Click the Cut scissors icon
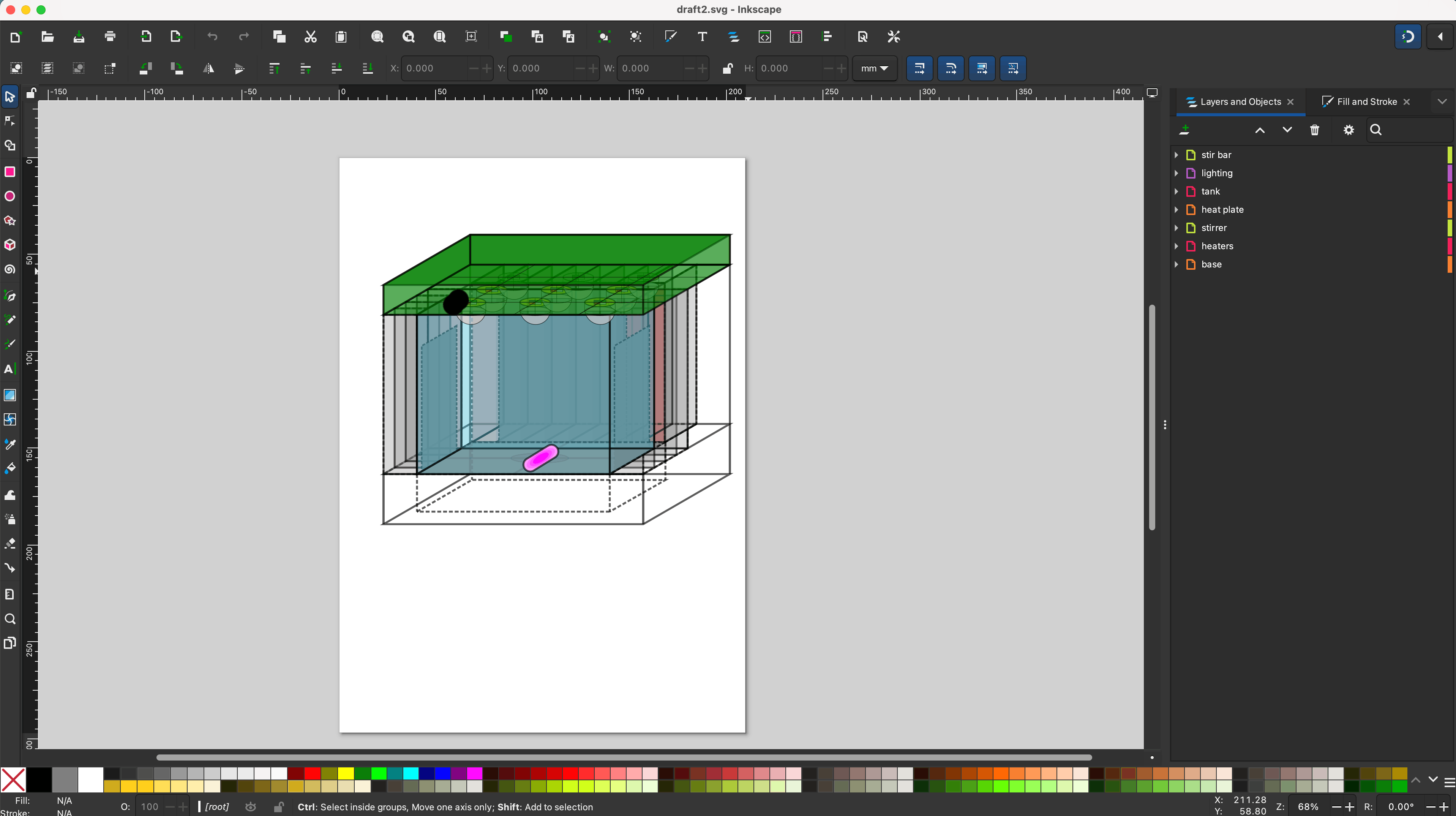Image resolution: width=1456 pixels, height=816 pixels. click(x=310, y=37)
